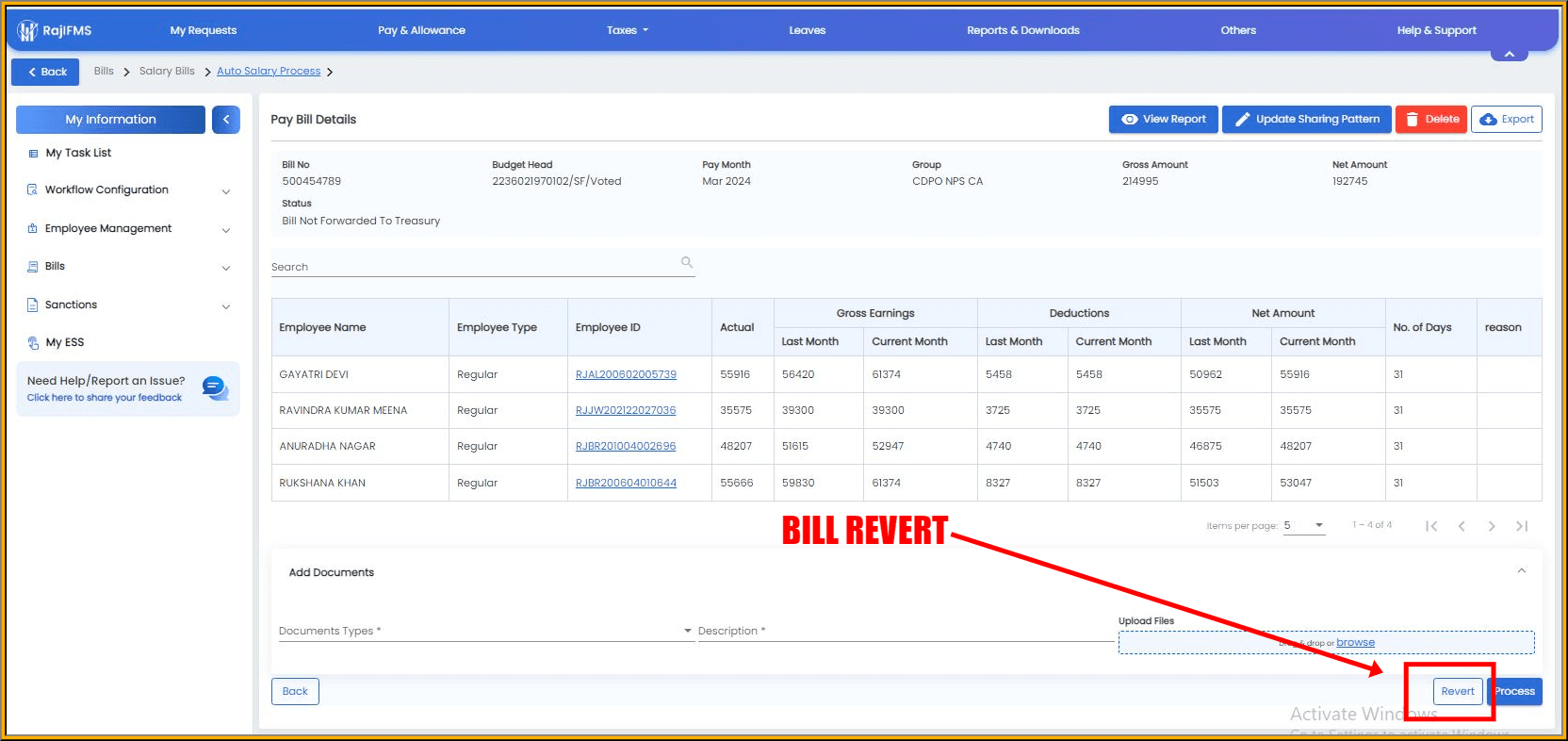Click the Workflow Configuration sidebar icon
The image size is (1568, 741).
coord(33,189)
